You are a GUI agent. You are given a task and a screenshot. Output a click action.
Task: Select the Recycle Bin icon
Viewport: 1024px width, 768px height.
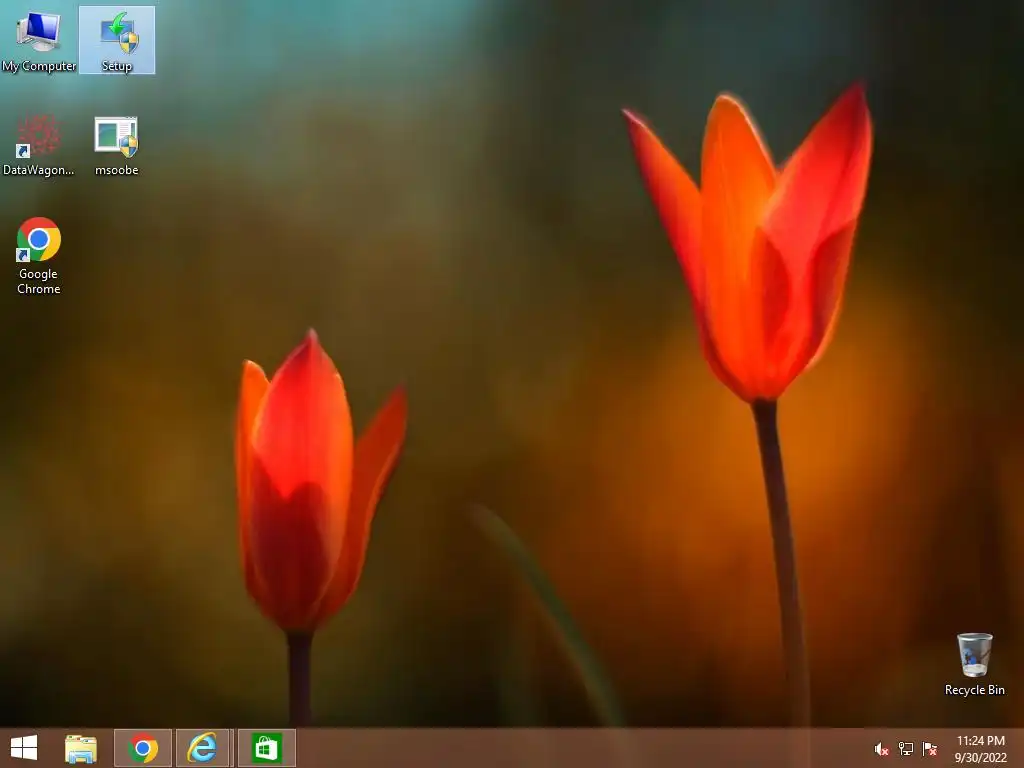pos(974,664)
